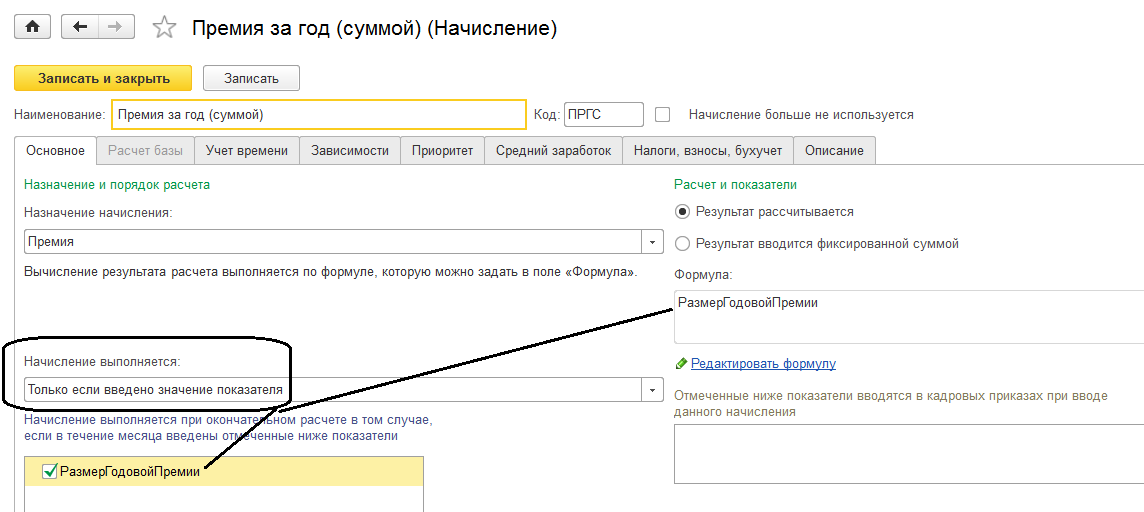The image size is (1144, 512).
Task: Go back with the left arrow
Action: coord(80,27)
